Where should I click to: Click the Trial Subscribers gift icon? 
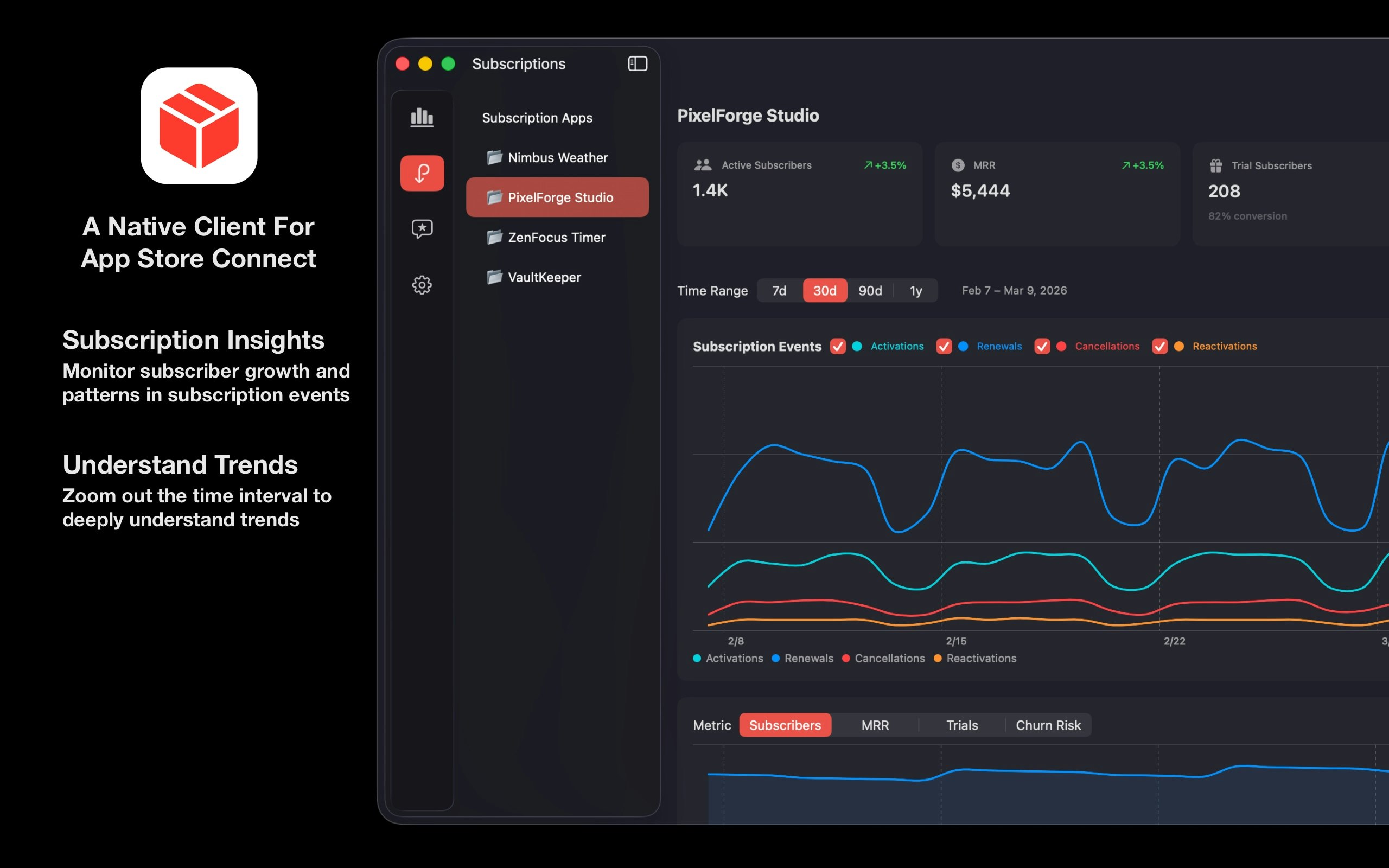pos(1216,165)
